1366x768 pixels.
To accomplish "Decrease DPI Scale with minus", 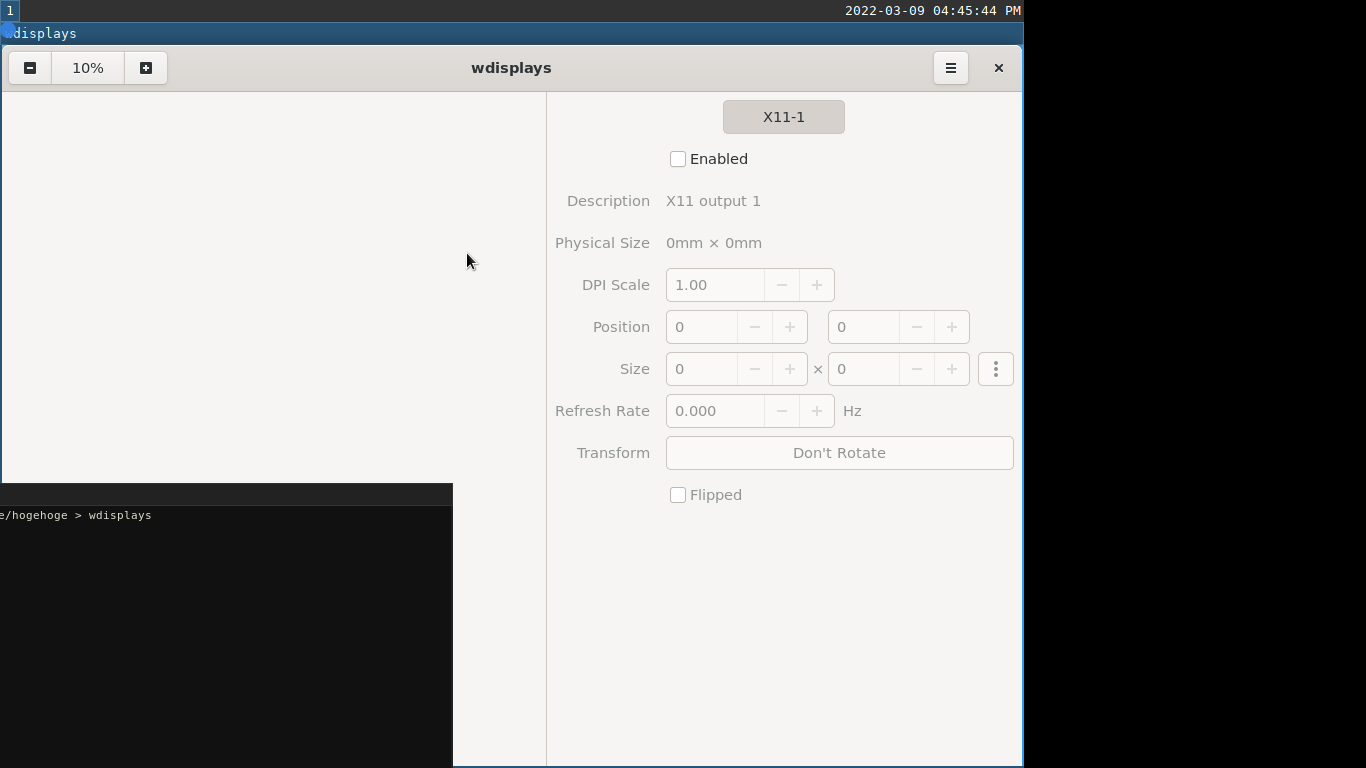I will [782, 285].
